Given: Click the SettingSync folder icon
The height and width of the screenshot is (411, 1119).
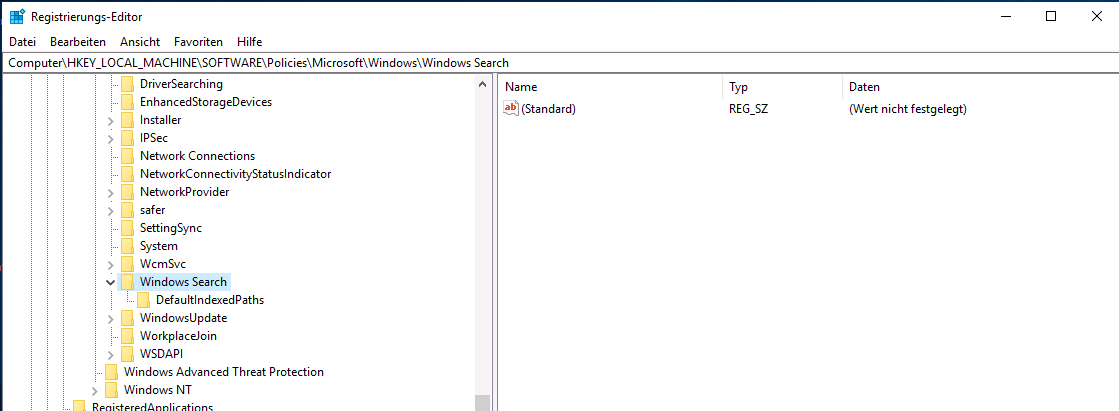Looking at the screenshot, I should point(128,228).
